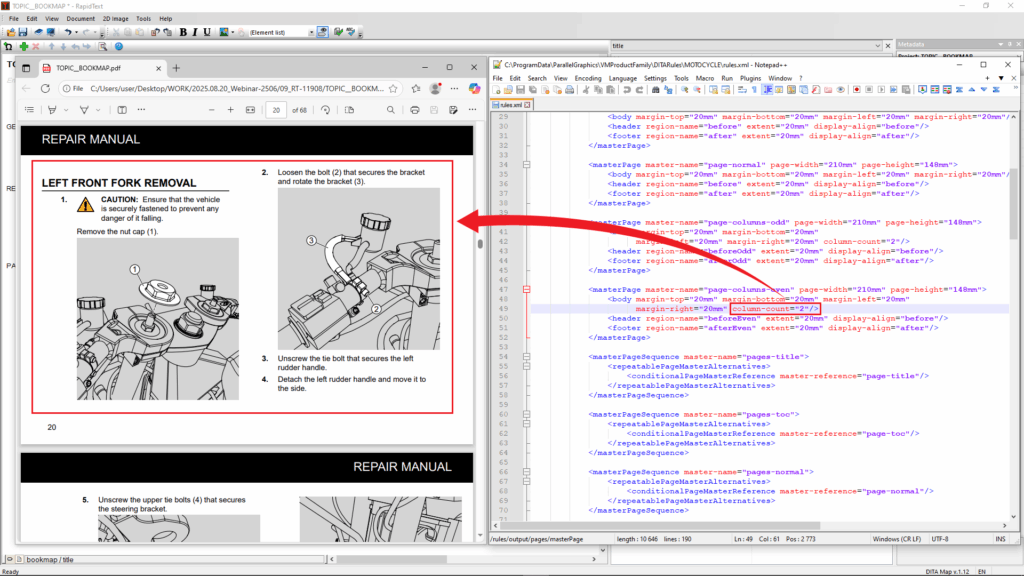Save rules.xml with the Save All icon
1024x576 pixels.
coord(532,91)
